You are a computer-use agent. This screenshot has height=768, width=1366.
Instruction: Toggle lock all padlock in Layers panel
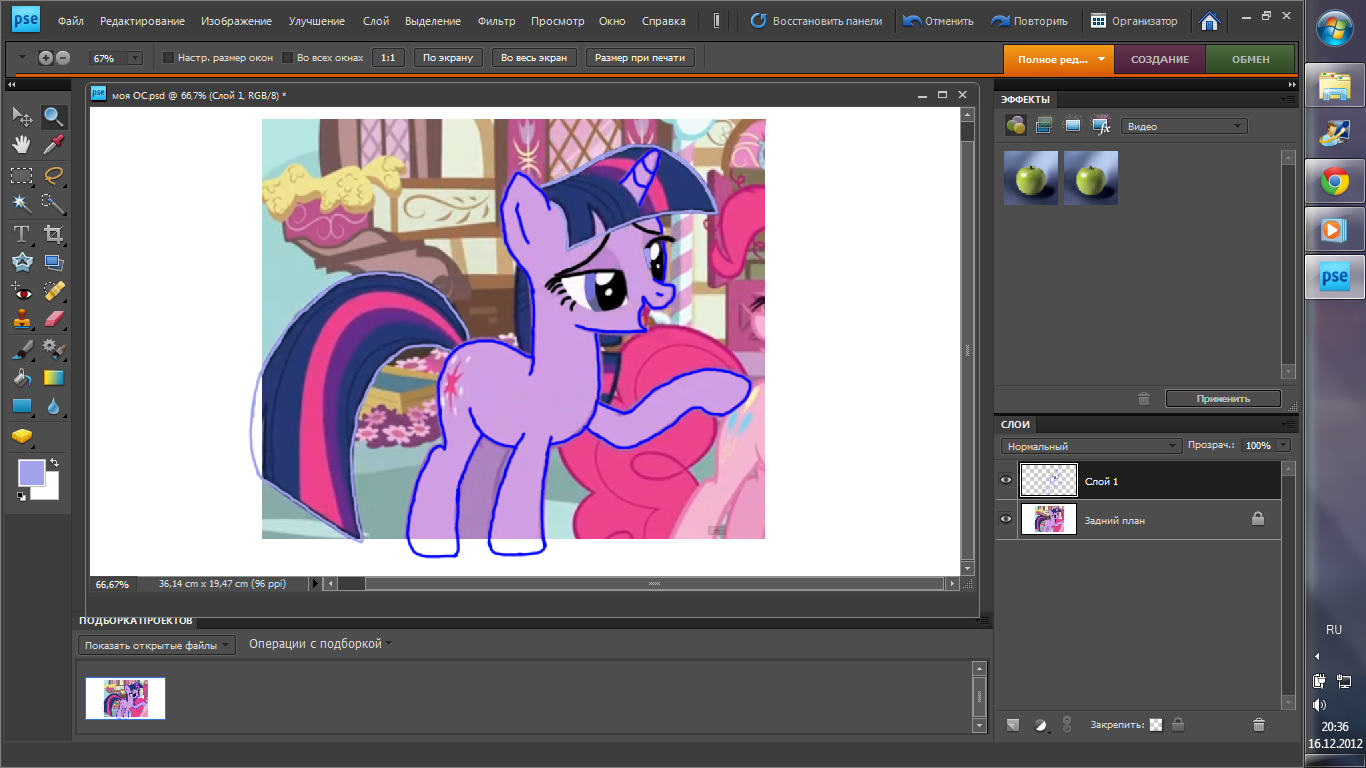tap(1178, 724)
